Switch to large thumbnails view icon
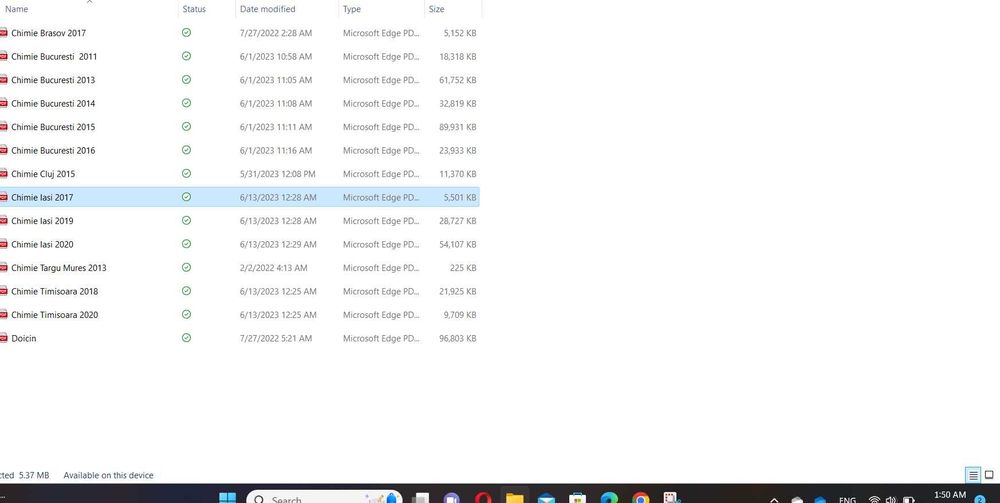 click(x=989, y=475)
